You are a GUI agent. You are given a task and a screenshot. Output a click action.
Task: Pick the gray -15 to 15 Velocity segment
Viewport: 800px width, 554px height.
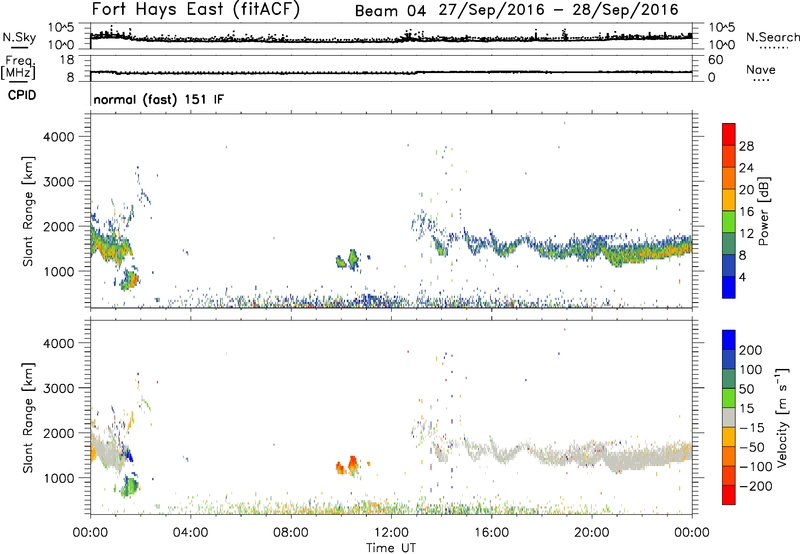[729, 417]
